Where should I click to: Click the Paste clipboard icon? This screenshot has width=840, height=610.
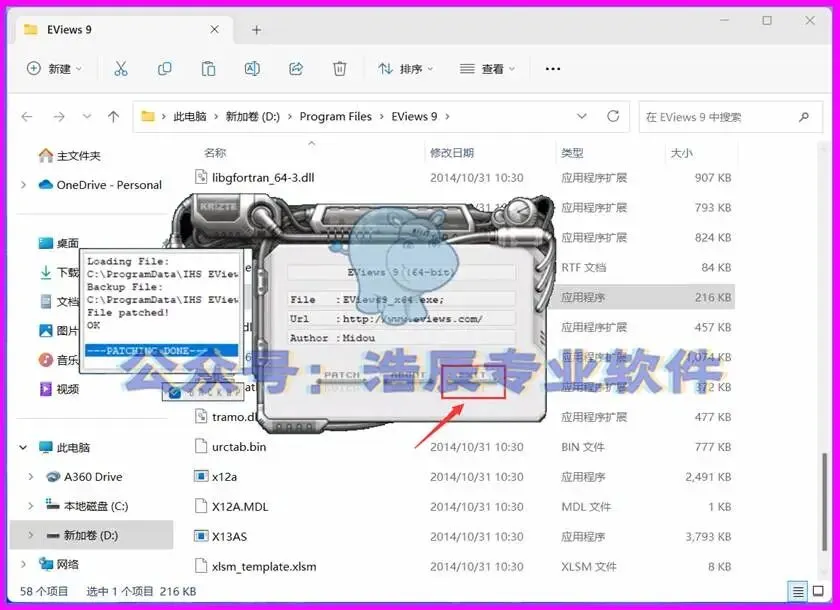click(x=208, y=69)
